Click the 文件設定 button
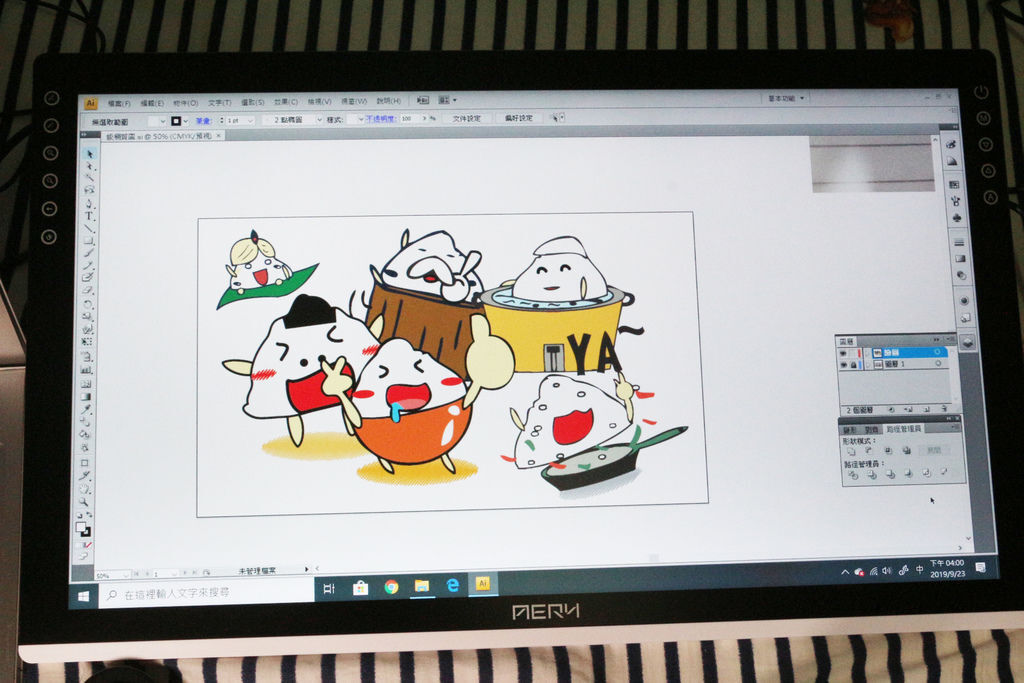The image size is (1024, 683). [466, 118]
